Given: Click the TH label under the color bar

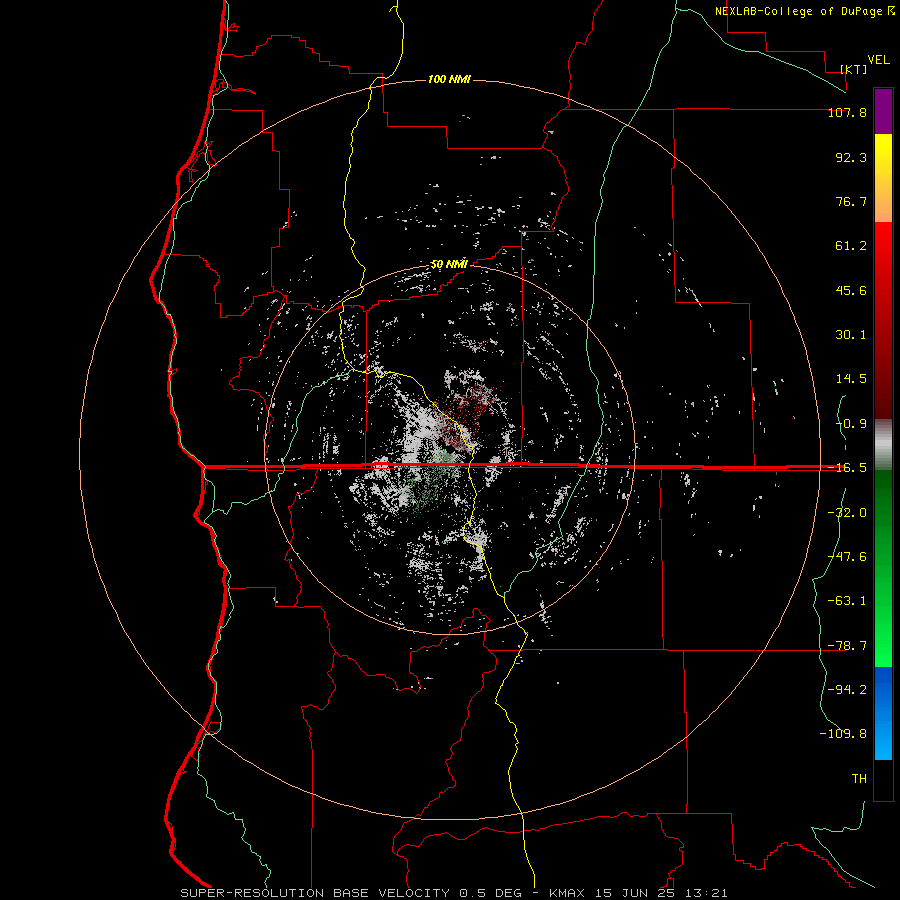Looking at the screenshot, I should 859,779.
